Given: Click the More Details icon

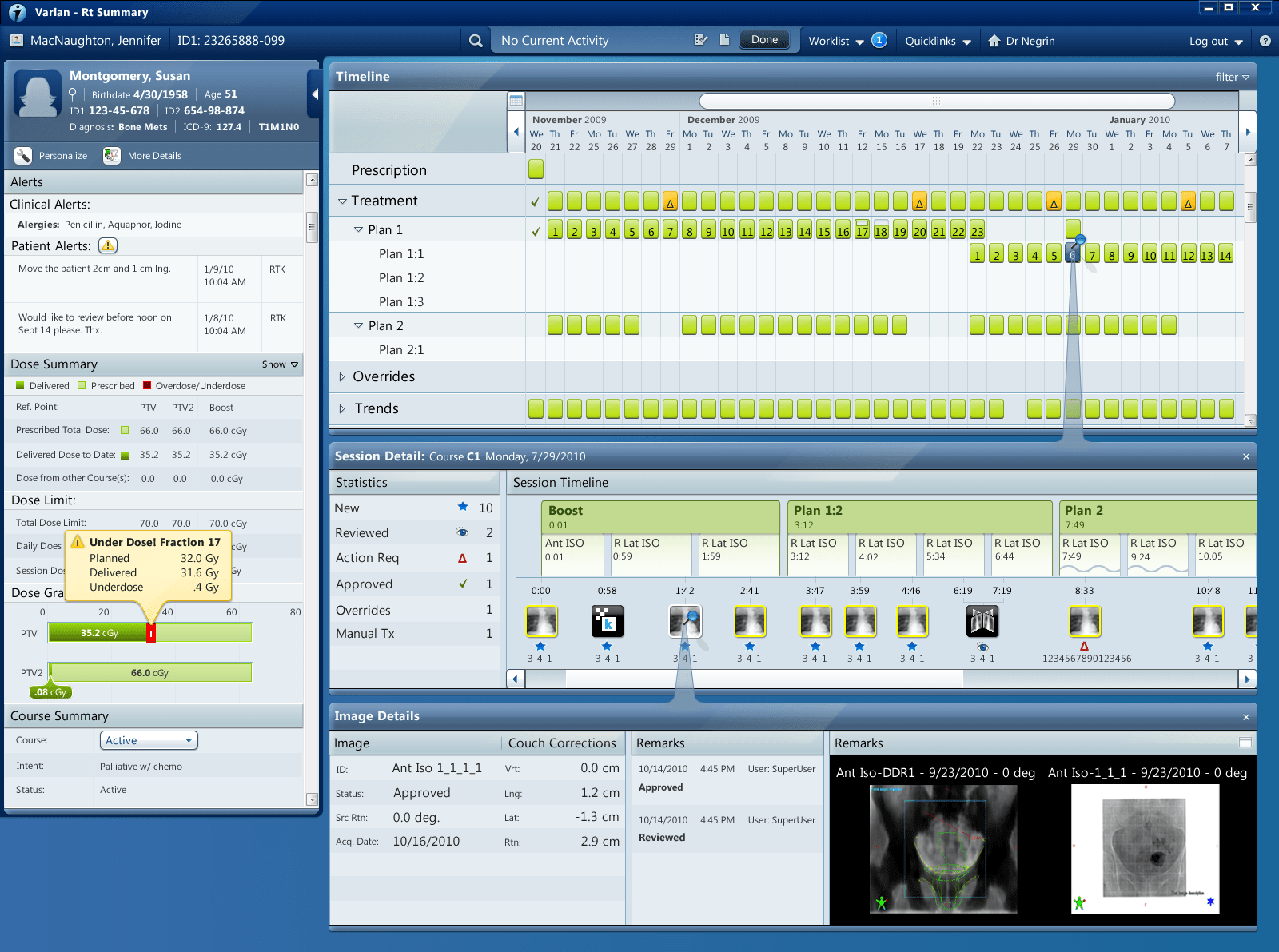Looking at the screenshot, I should pos(111,156).
